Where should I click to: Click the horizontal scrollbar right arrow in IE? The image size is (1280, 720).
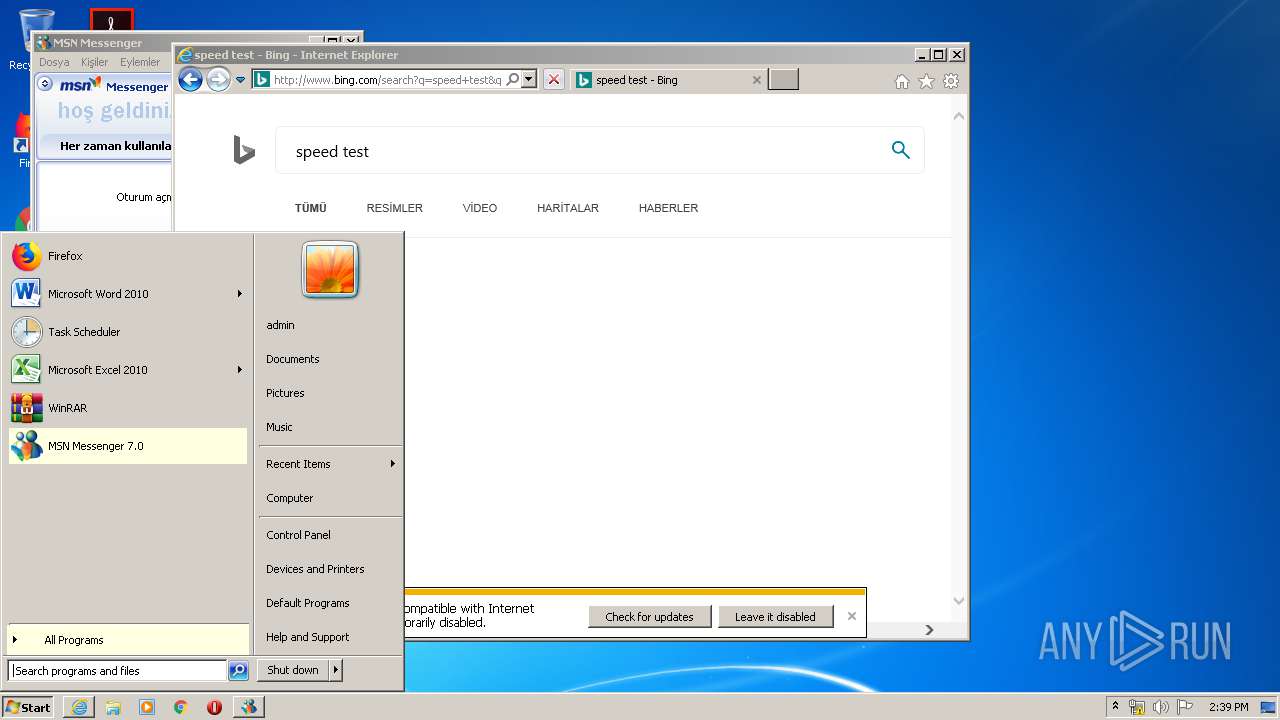[x=929, y=629]
